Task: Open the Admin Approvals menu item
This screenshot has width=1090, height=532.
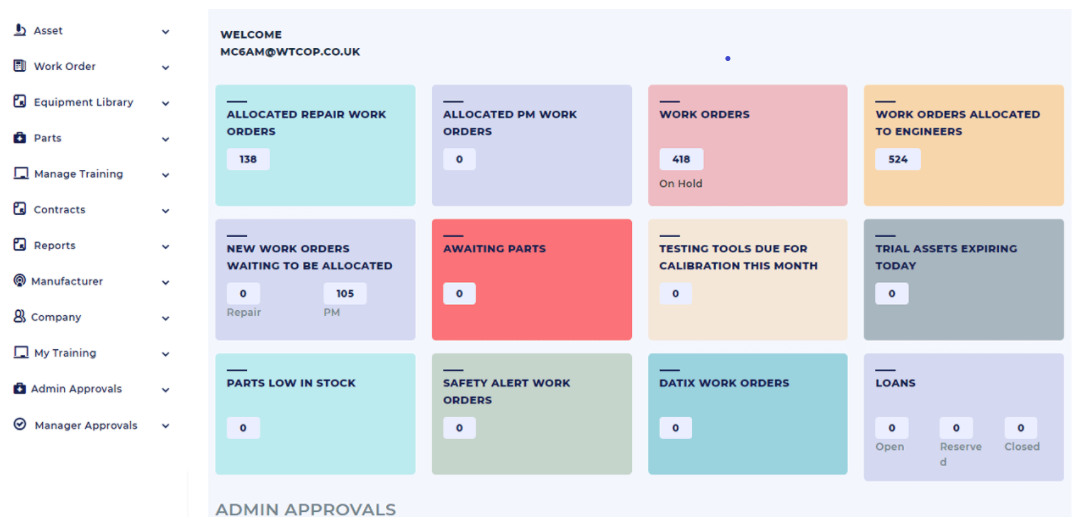Action: [x=76, y=389]
